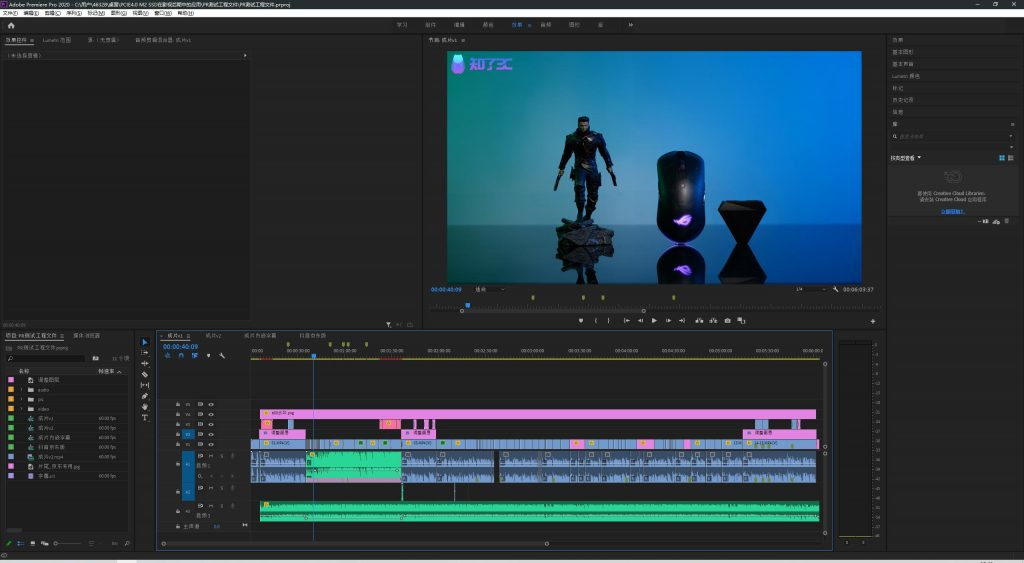Choose the Hand tool
This screenshot has height=563, width=1024.
[x=145, y=406]
